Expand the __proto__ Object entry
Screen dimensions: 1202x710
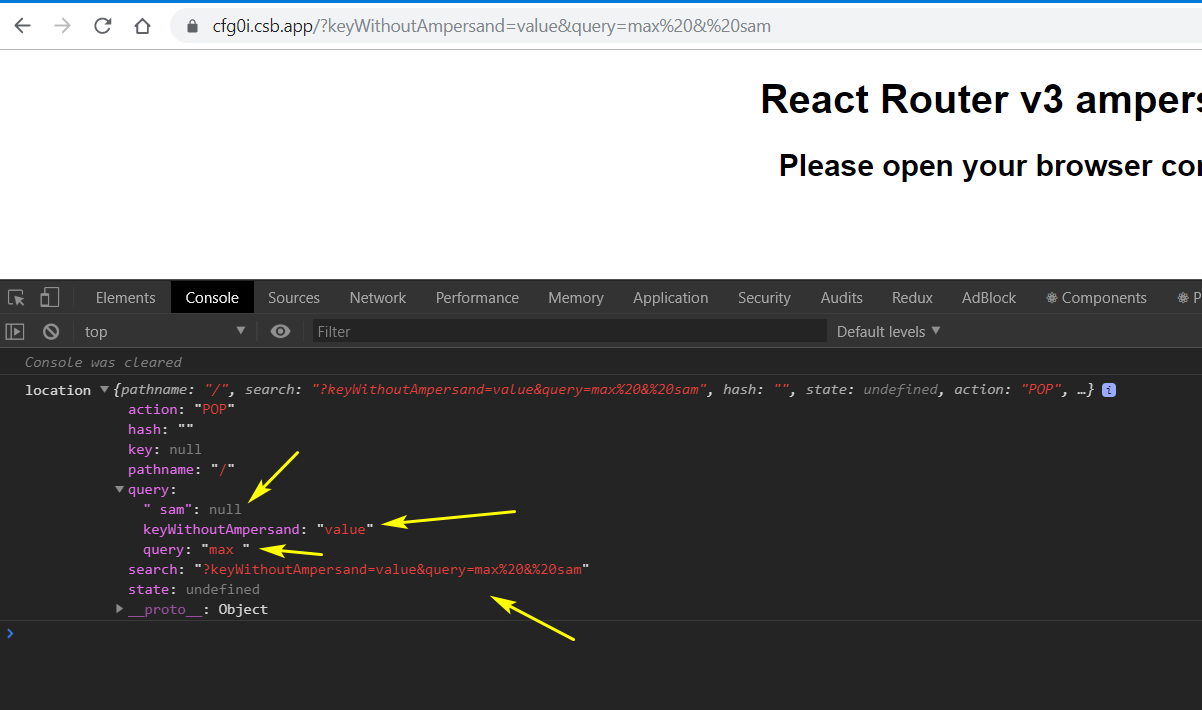pos(119,609)
